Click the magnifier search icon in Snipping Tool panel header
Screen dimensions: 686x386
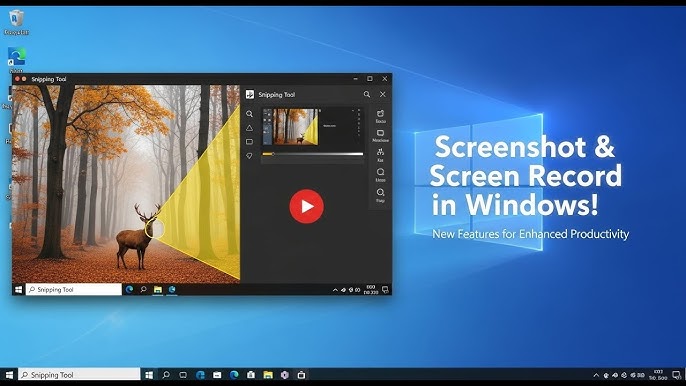(x=367, y=94)
